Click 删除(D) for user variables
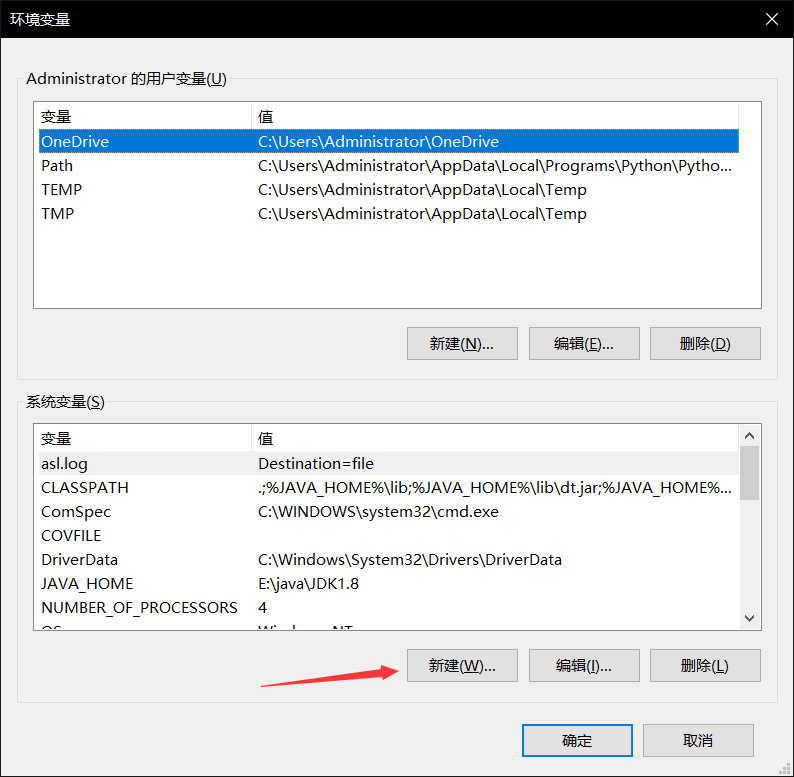 705,343
